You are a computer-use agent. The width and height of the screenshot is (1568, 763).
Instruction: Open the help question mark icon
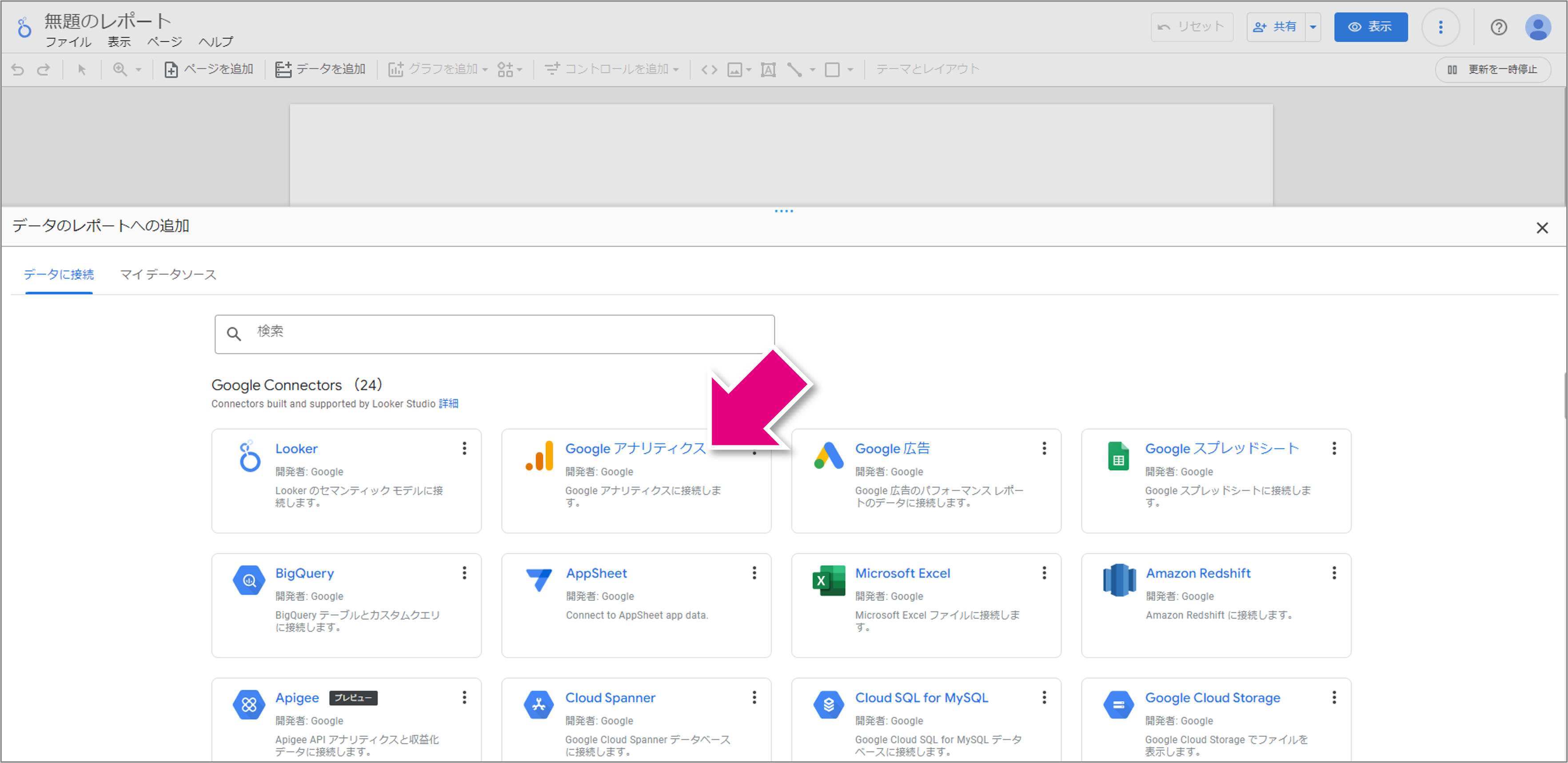point(1498,27)
